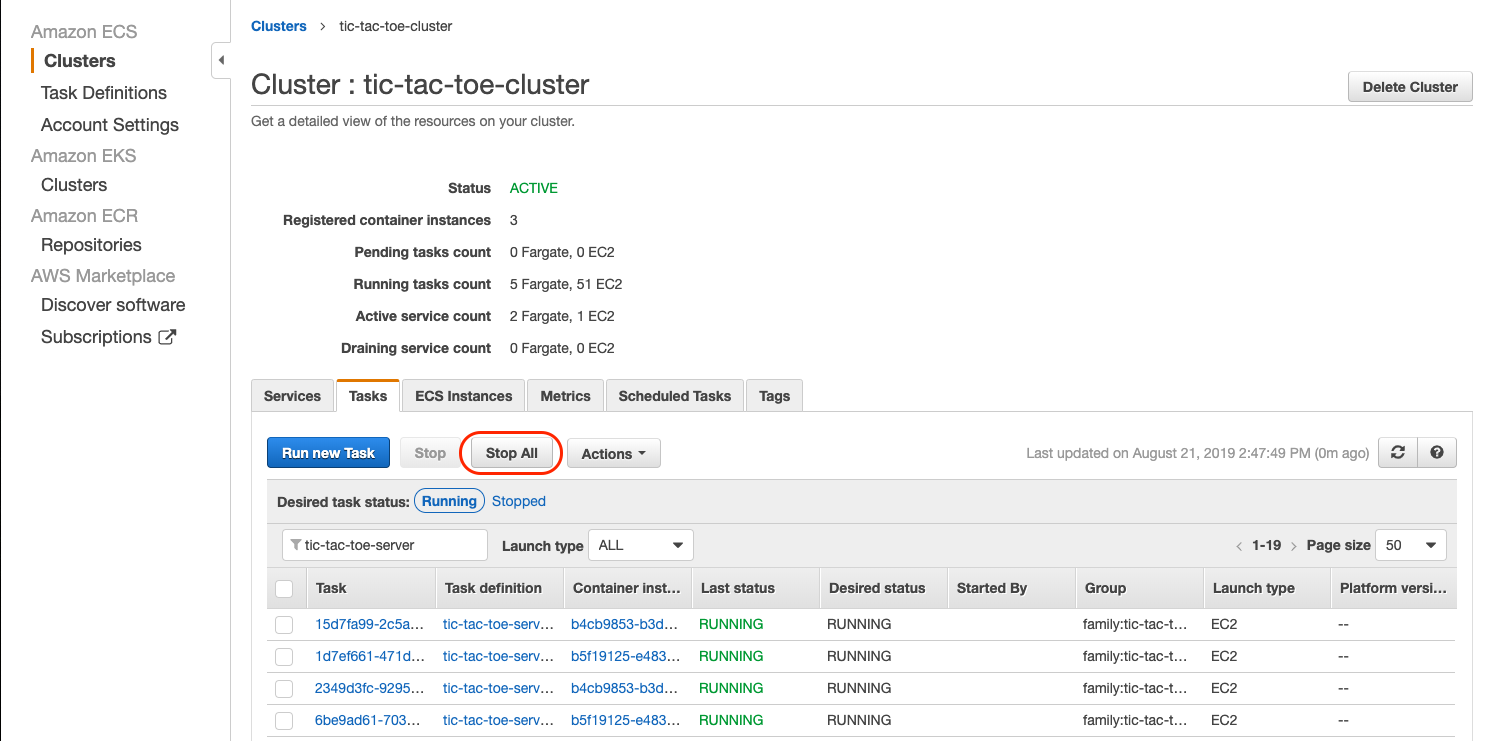The image size is (1490, 741).
Task: Click Clusters breadcrumb link
Action: (x=279, y=26)
